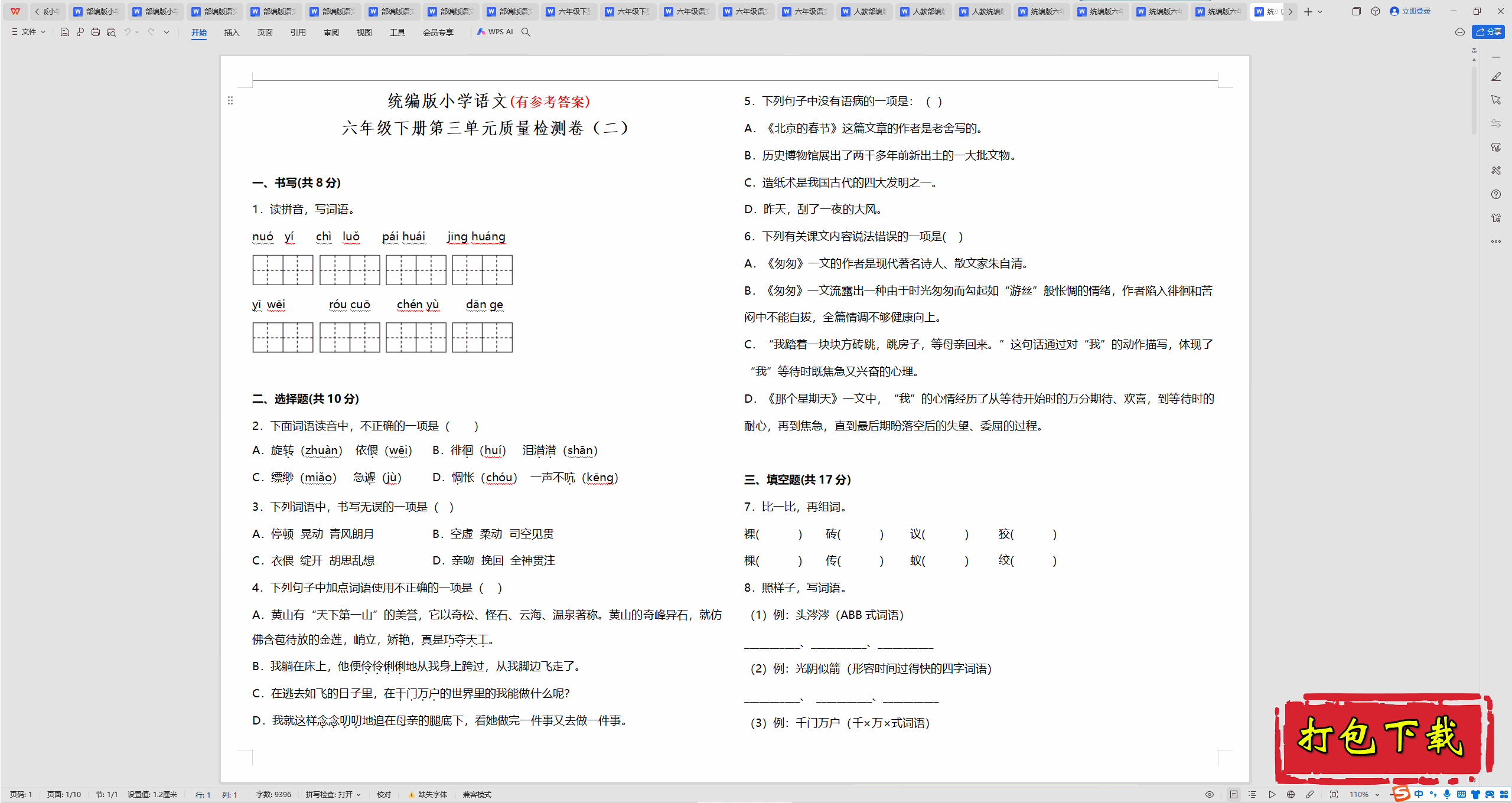Start reading mode play button
Viewport: 1512px width, 803px height.
point(1272,795)
